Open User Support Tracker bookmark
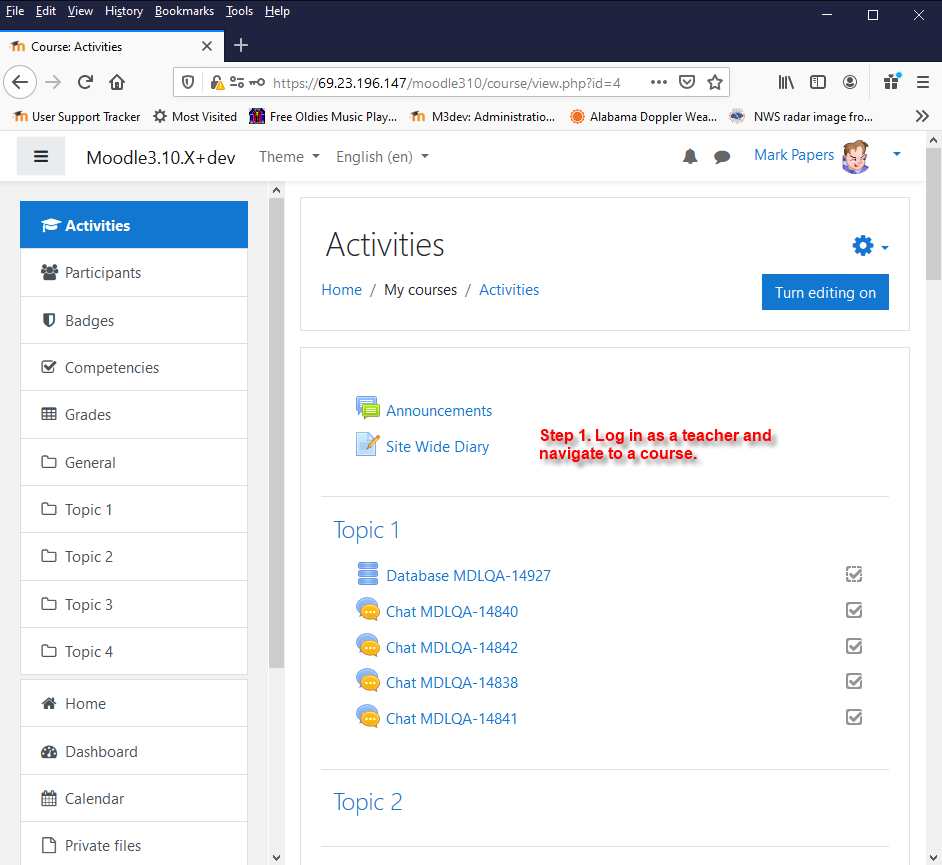Viewport: 942px width, 865px height. (x=76, y=117)
